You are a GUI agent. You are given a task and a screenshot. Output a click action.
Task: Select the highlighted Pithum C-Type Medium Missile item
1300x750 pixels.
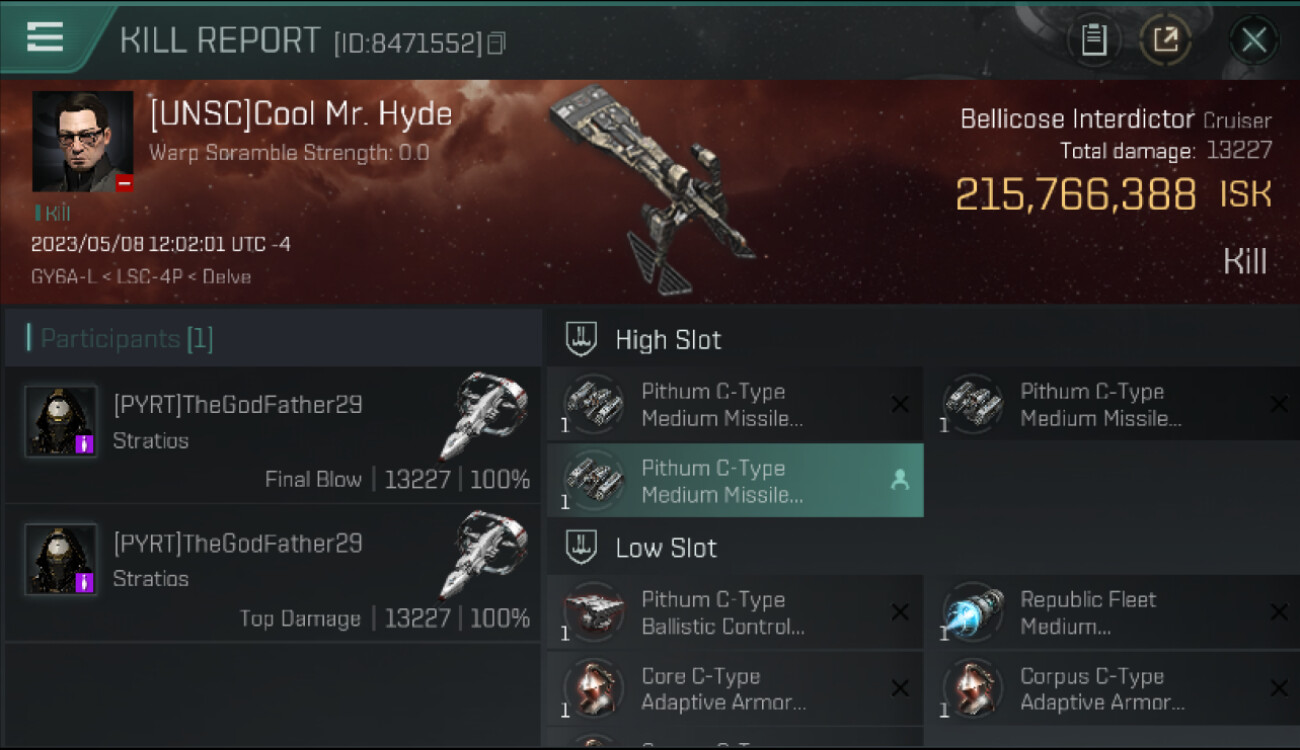[x=735, y=481]
